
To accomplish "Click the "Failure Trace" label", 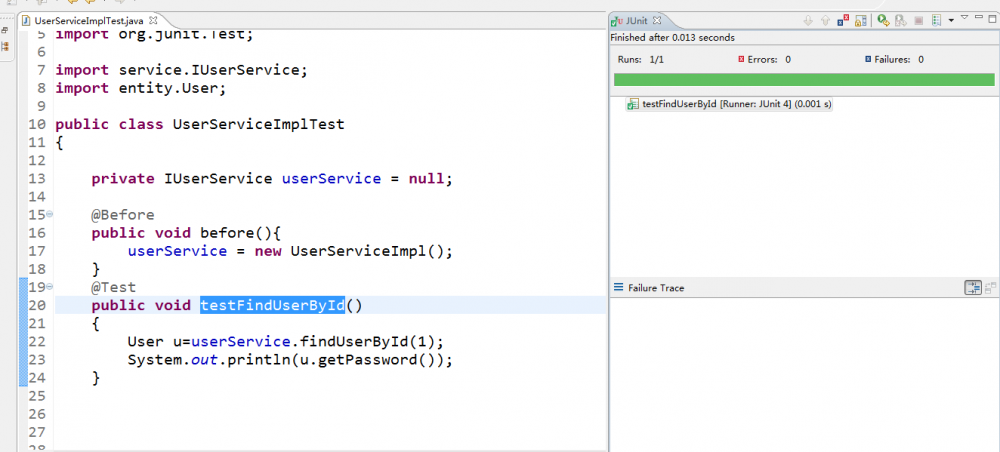I will (656, 288).
